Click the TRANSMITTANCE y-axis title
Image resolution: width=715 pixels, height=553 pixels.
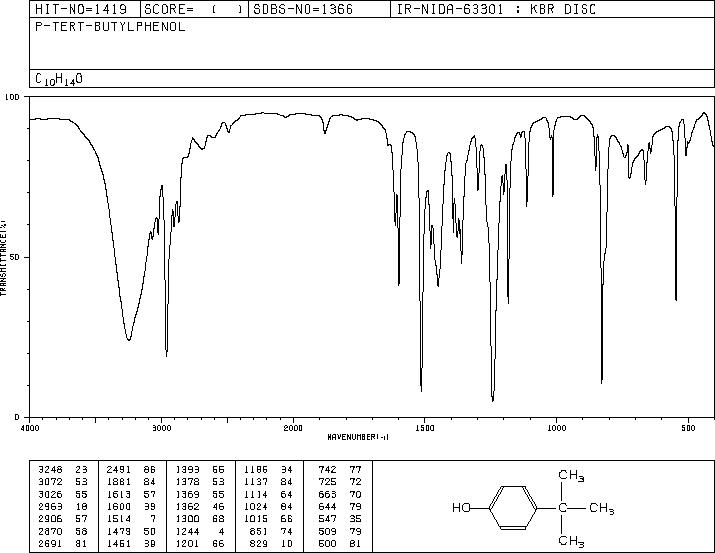[4, 258]
